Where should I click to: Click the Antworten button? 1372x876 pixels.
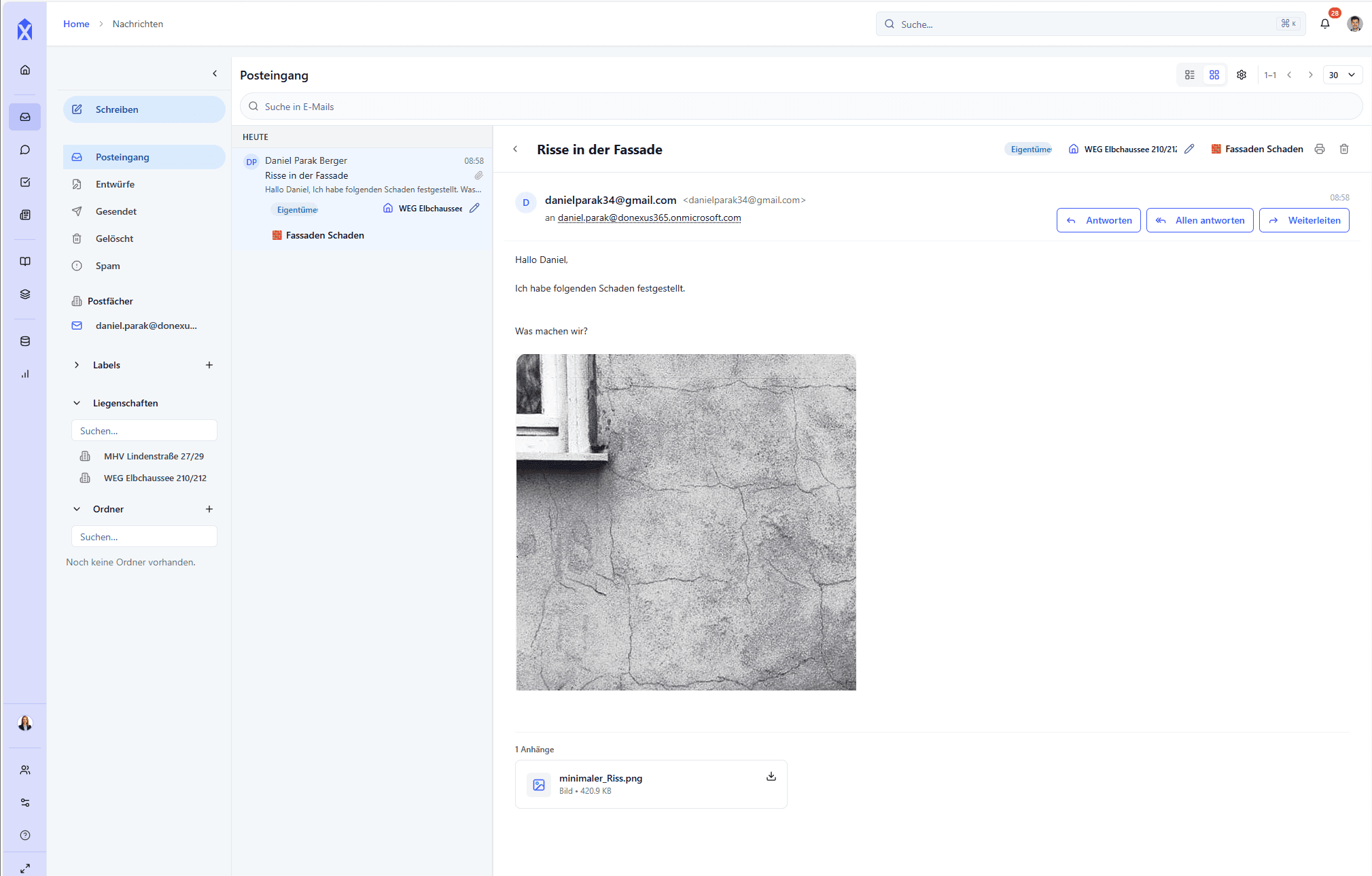[1098, 220]
